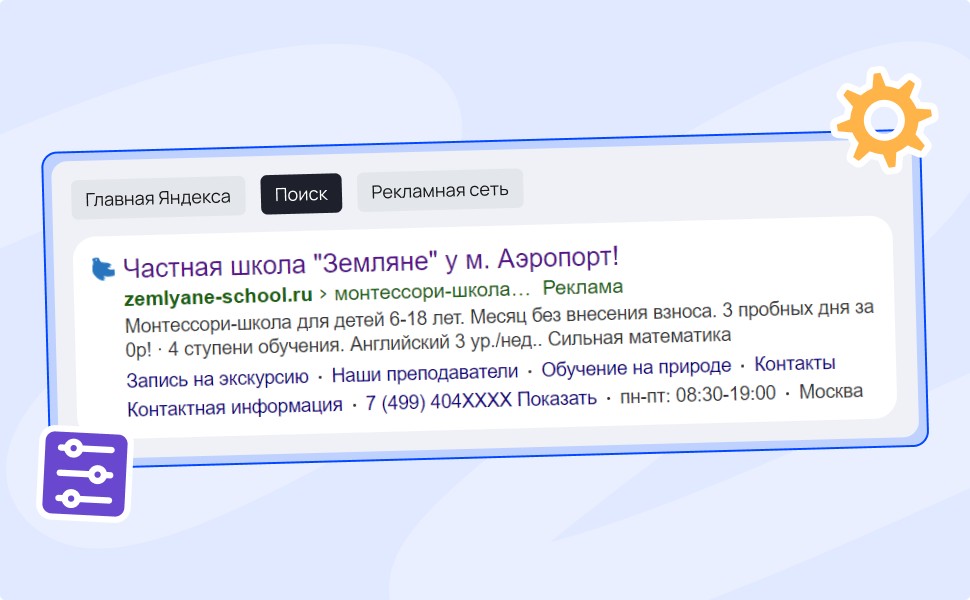
Task: Select the Поиск tab
Action: (x=301, y=194)
